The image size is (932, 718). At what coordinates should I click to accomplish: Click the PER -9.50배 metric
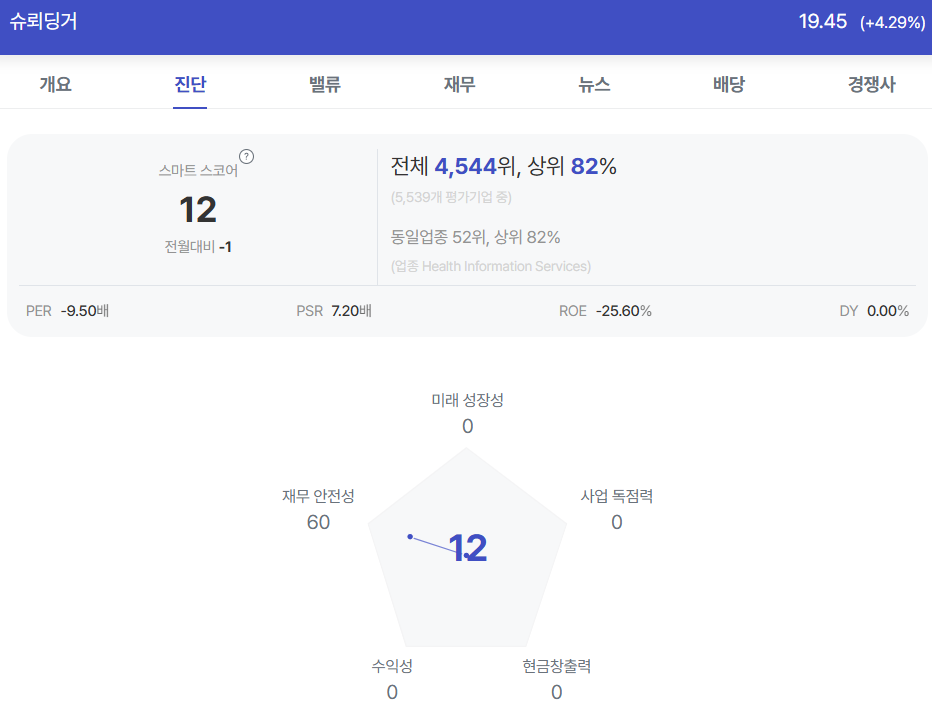click(x=67, y=311)
